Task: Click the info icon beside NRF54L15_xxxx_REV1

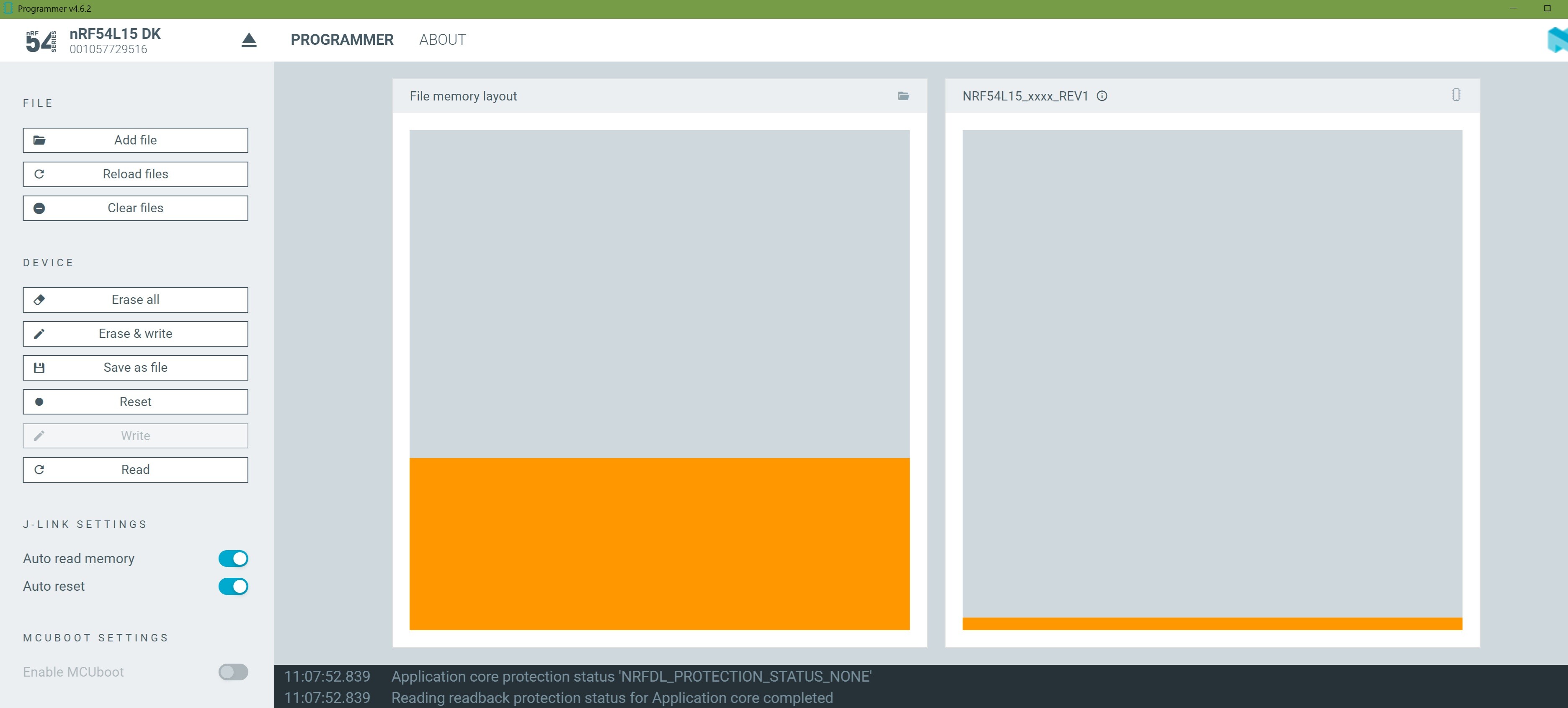Action: pos(1102,95)
